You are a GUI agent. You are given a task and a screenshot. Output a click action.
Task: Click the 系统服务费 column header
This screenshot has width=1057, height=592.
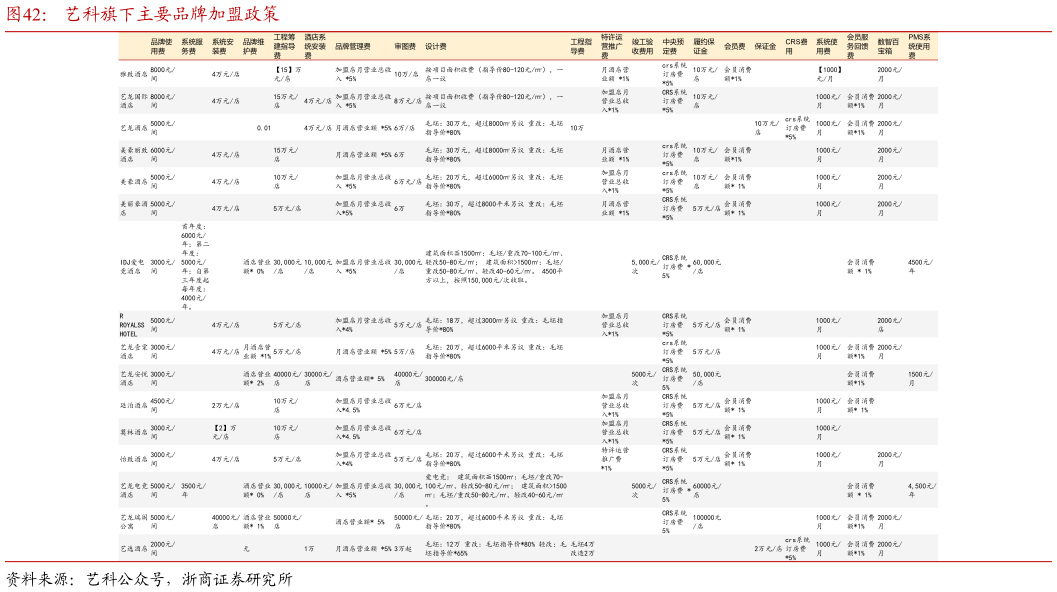[192, 46]
